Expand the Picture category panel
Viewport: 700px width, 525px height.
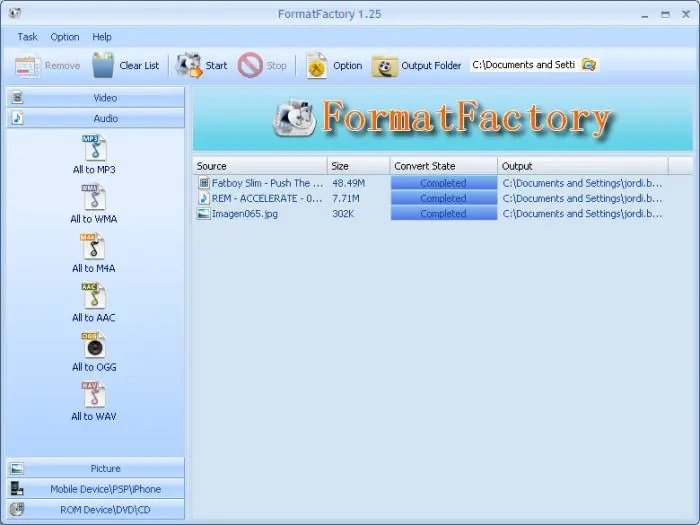(x=96, y=468)
